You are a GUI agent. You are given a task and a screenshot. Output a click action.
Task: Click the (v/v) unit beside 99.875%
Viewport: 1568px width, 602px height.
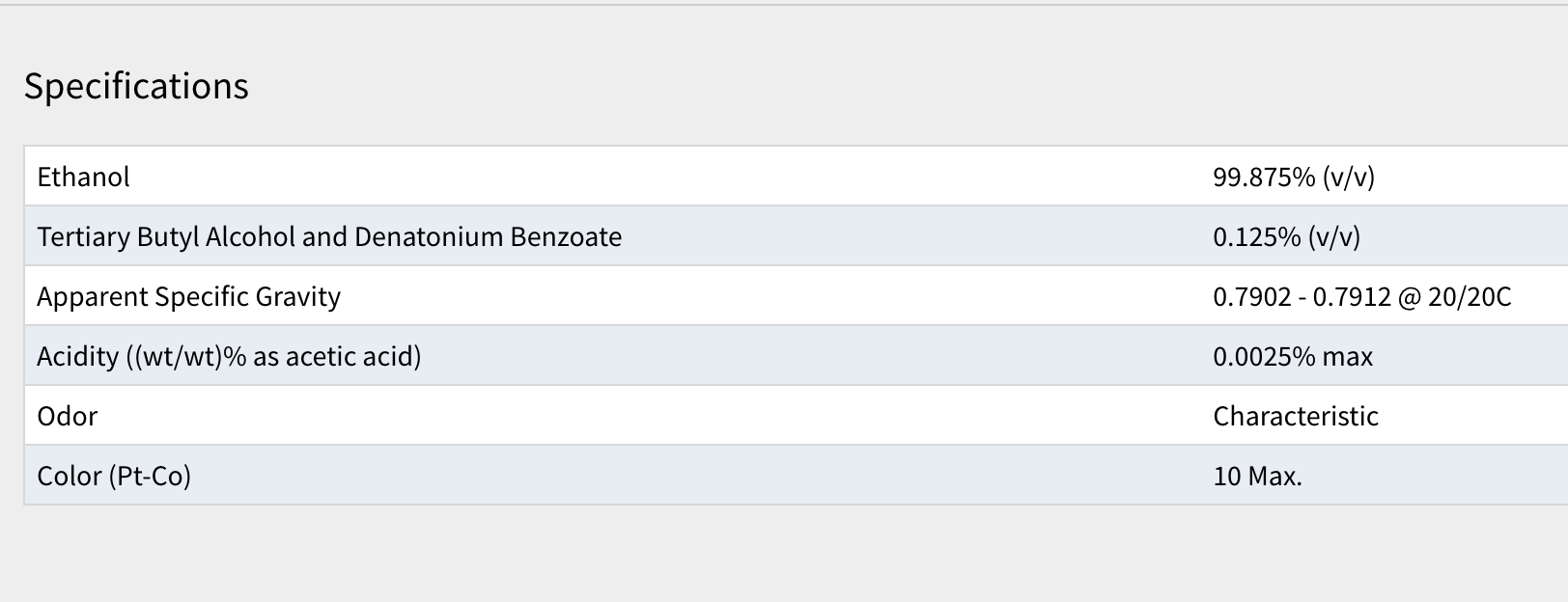(1349, 177)
